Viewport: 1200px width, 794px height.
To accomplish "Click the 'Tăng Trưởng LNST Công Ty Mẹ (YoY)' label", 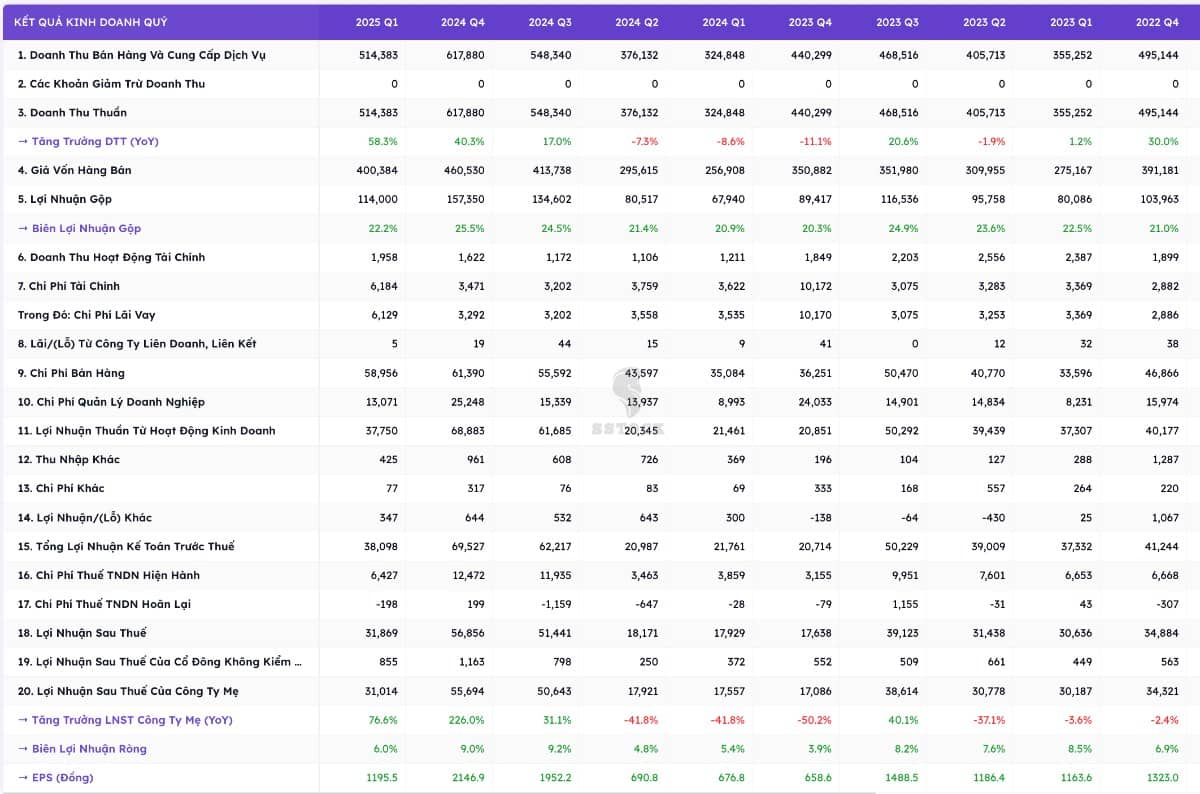I will click(x=125, y=720).
